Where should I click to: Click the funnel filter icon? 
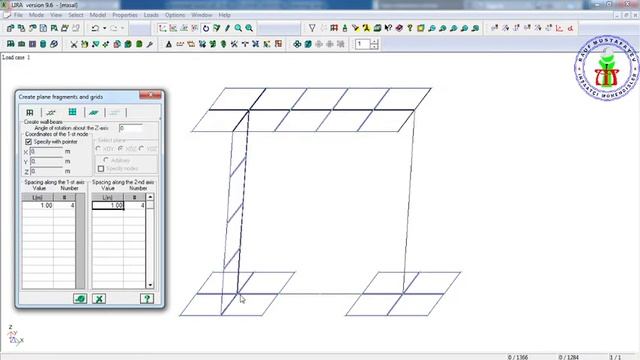312,28
